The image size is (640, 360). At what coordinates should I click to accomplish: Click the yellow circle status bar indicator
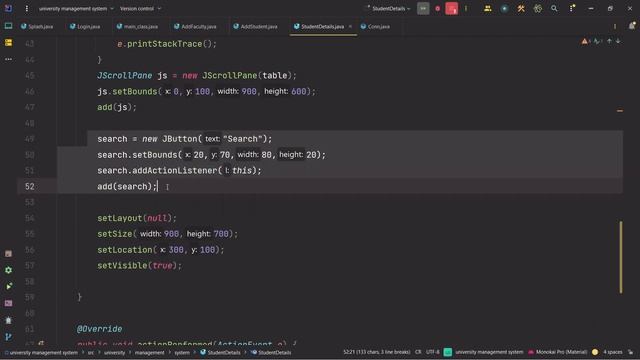click(595, 352)
